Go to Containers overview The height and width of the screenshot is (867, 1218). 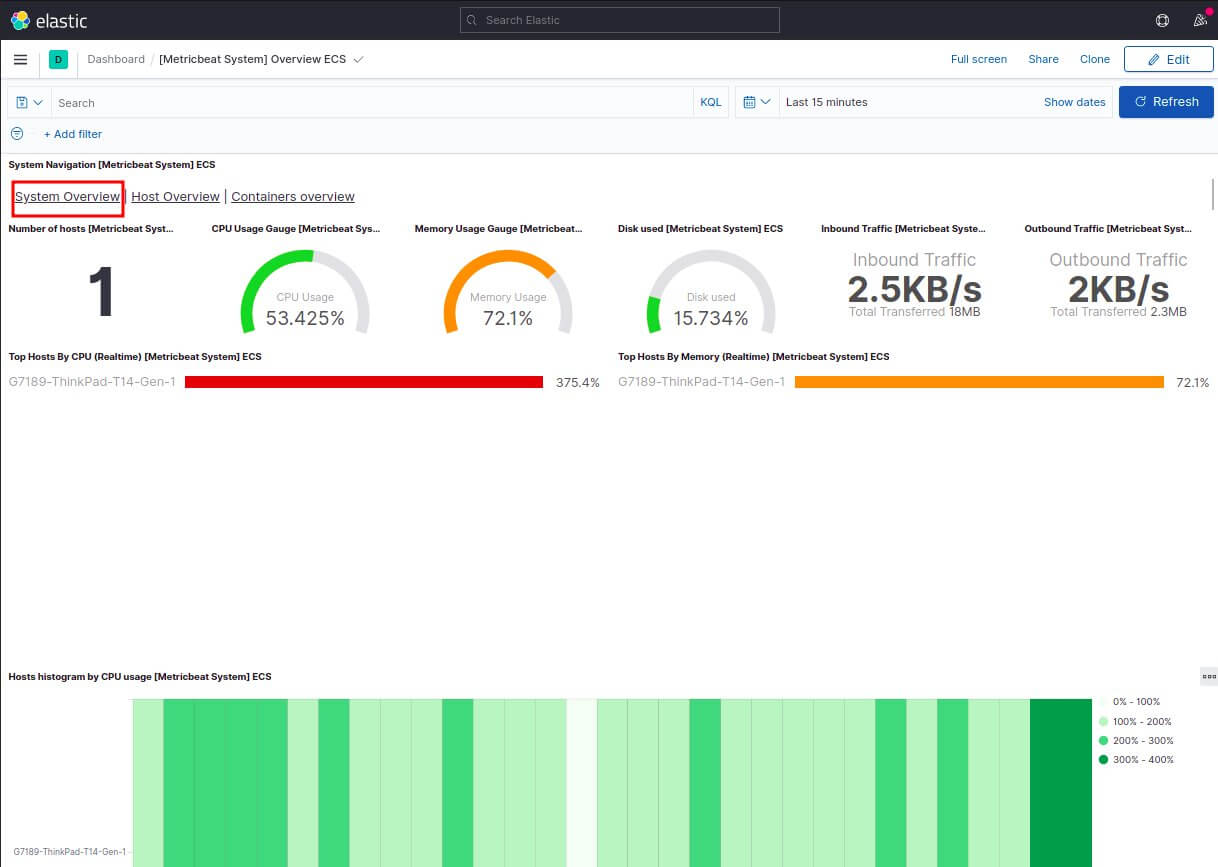click(x=293, y=197)
